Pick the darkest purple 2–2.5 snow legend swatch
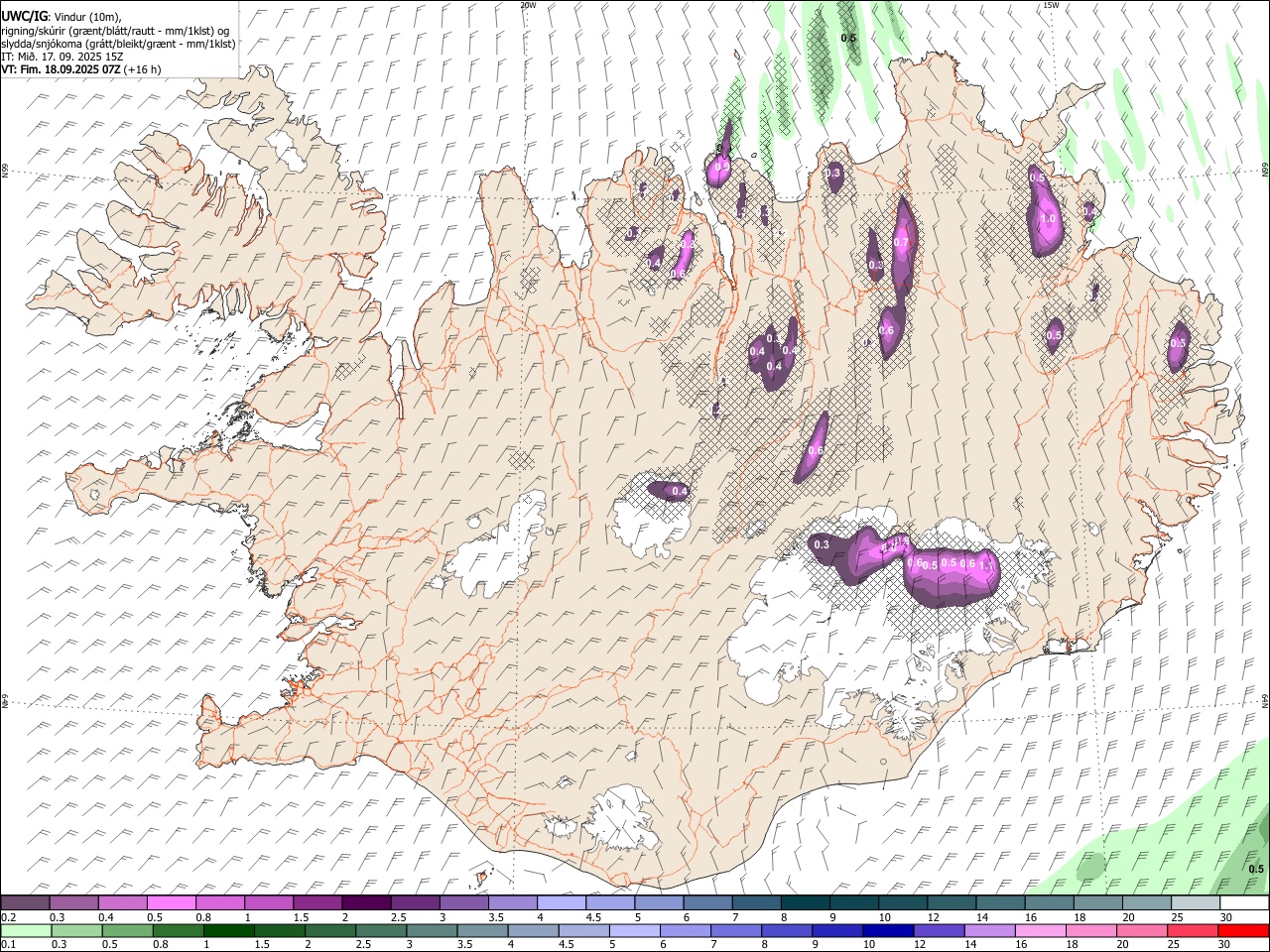This screenshot has height=952, width=1270. pyautogui.click(x=366, y=902)
